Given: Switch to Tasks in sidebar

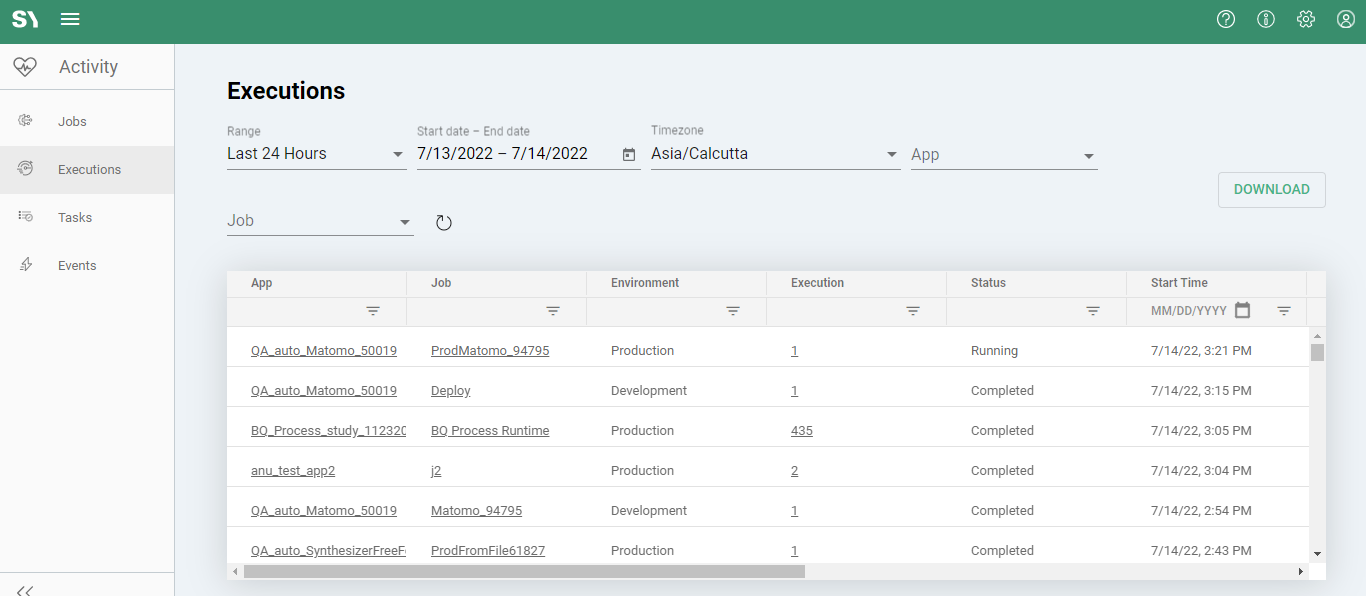Looking at the screenshot, I should [x=75, y=217].
